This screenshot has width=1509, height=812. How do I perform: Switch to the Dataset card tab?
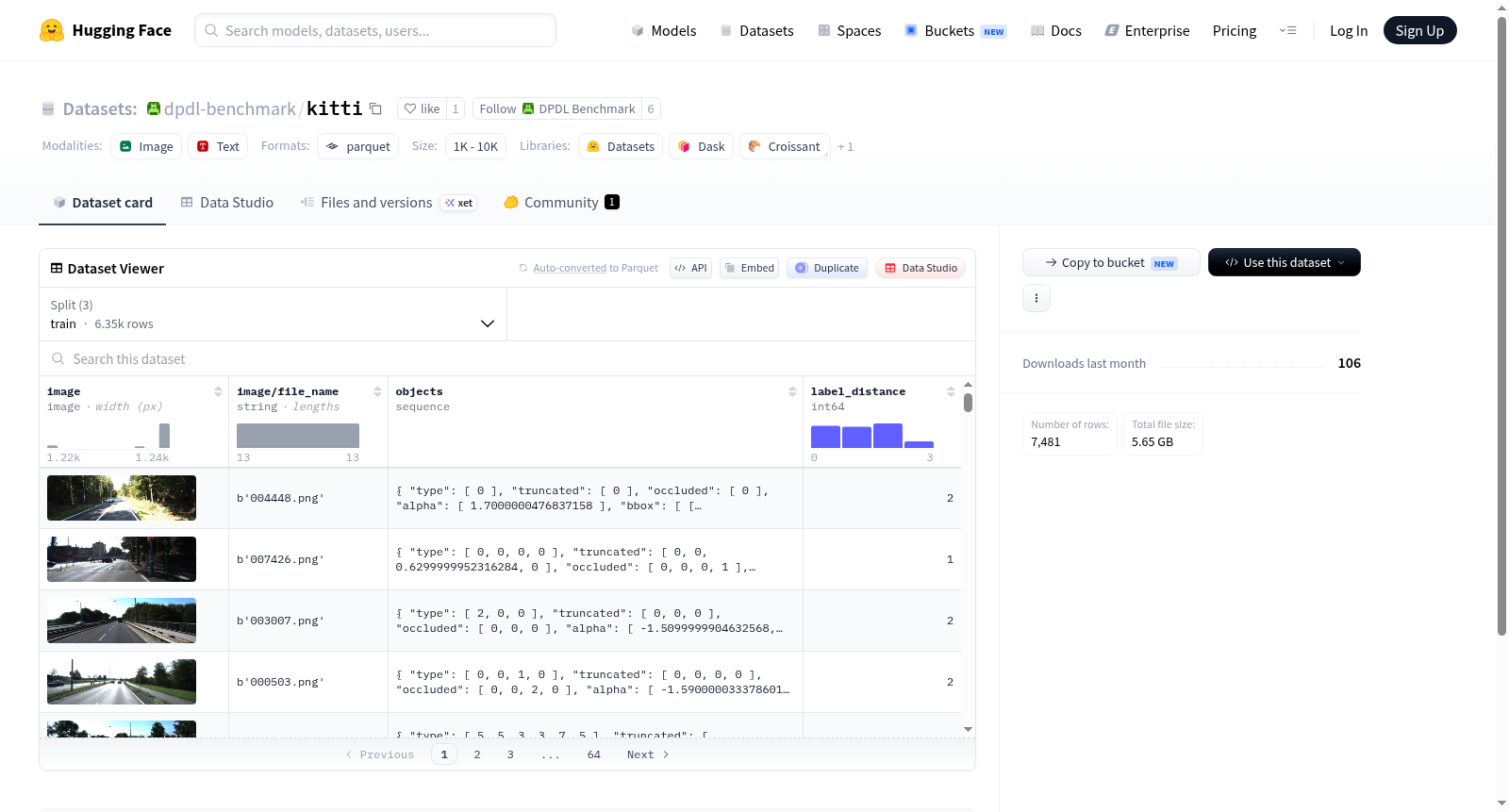tap(102, 202)
